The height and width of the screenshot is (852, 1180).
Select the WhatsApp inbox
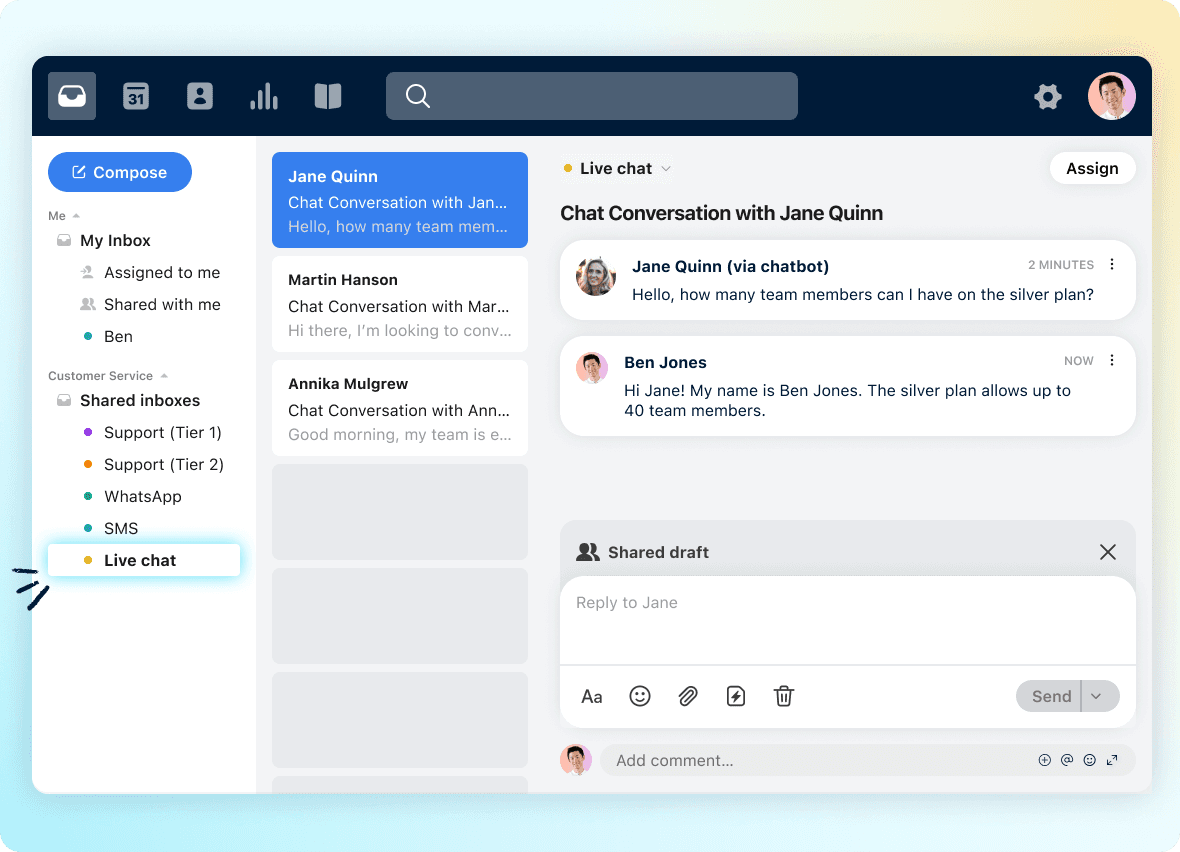point(143,497)
